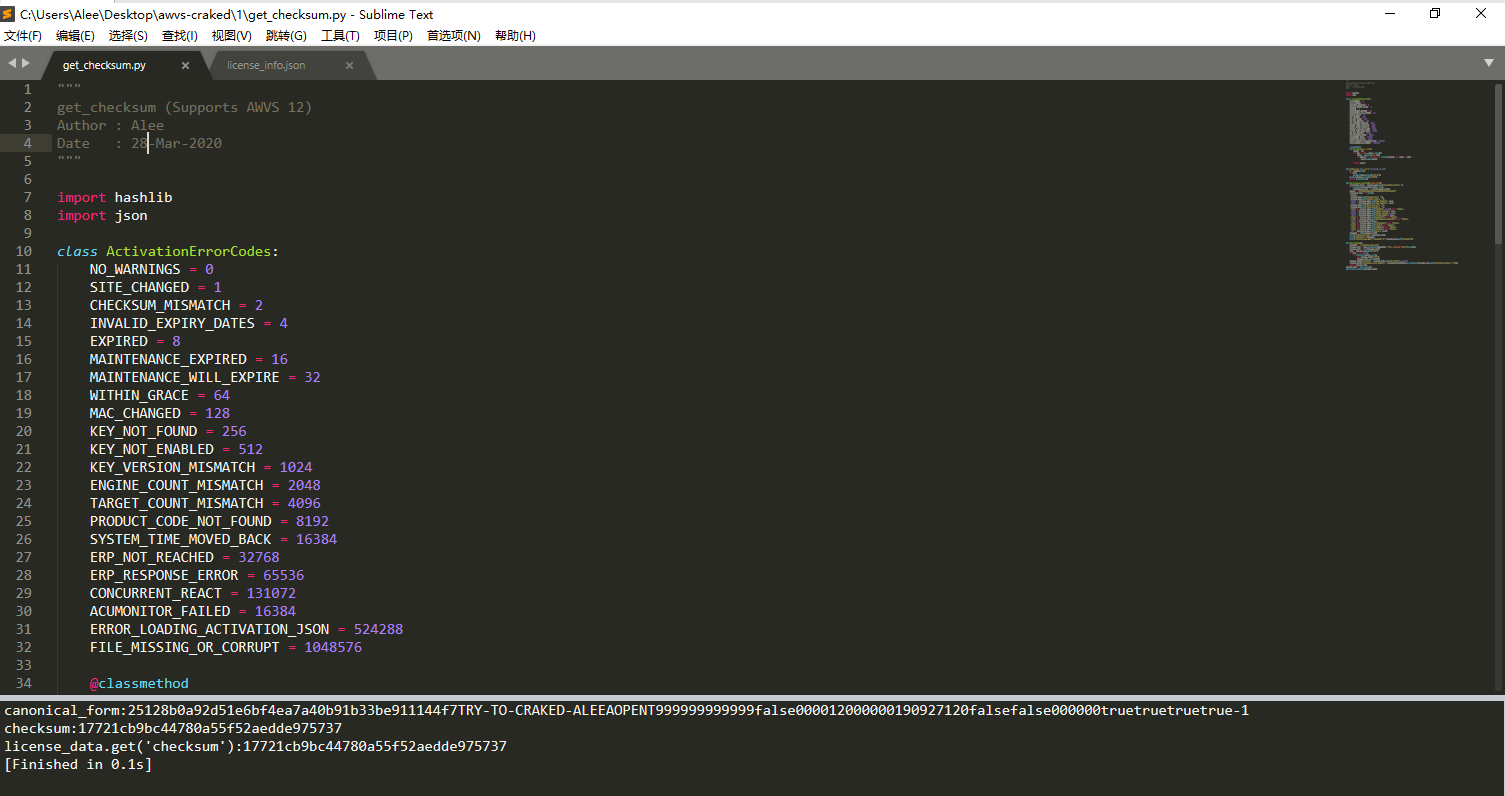Click the 'import json' line
Viewport: 1505px width, 796px height.
[102, 215]
